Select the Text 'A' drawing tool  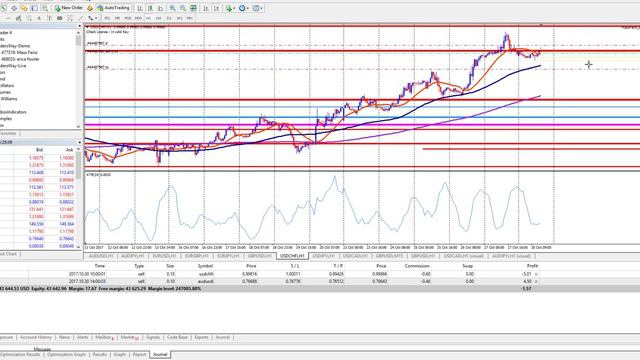(x=39, y=18)
